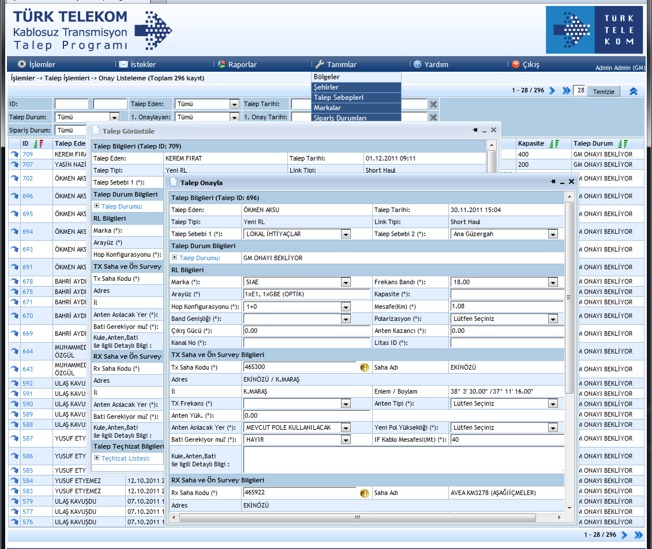Select Bölgeler in Tanımlar dropdown
652x549 pixels.
click(x=356, y=77)
